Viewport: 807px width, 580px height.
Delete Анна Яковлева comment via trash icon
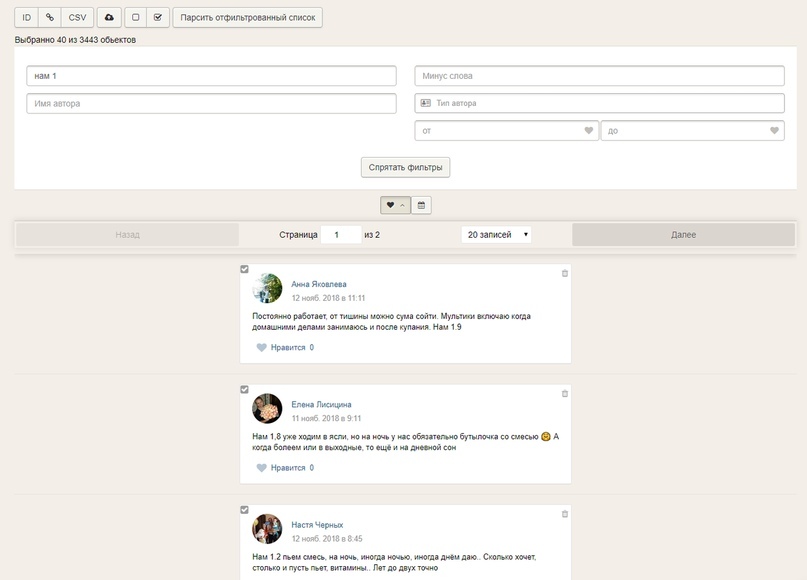click(565, 273)
